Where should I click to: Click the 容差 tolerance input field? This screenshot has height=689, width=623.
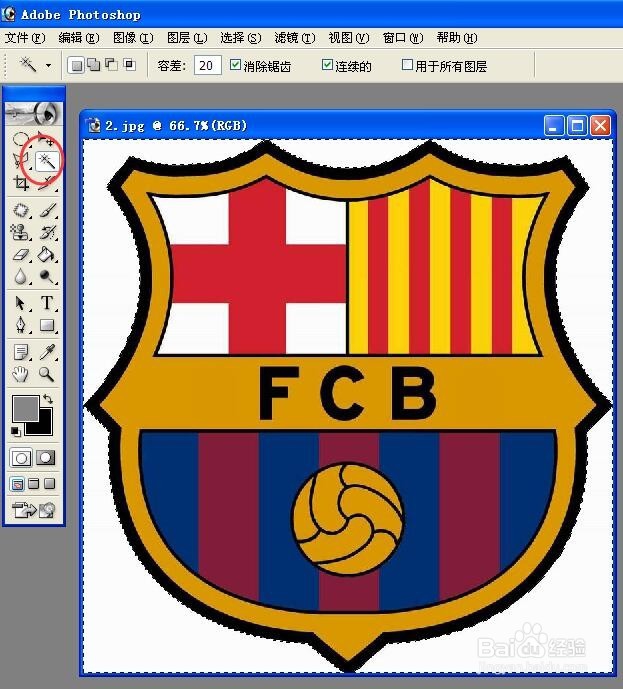207,65
